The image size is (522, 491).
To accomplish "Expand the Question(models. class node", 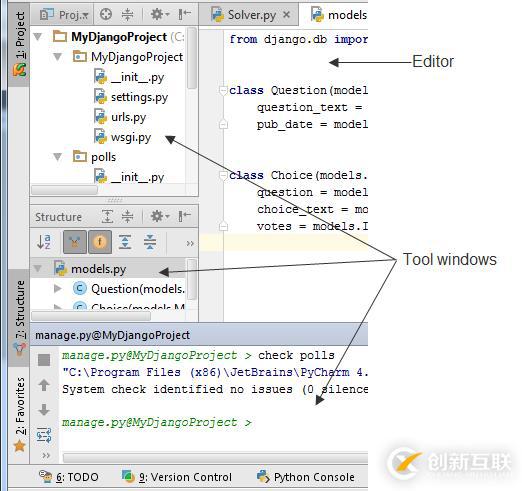I will (58, 289).
